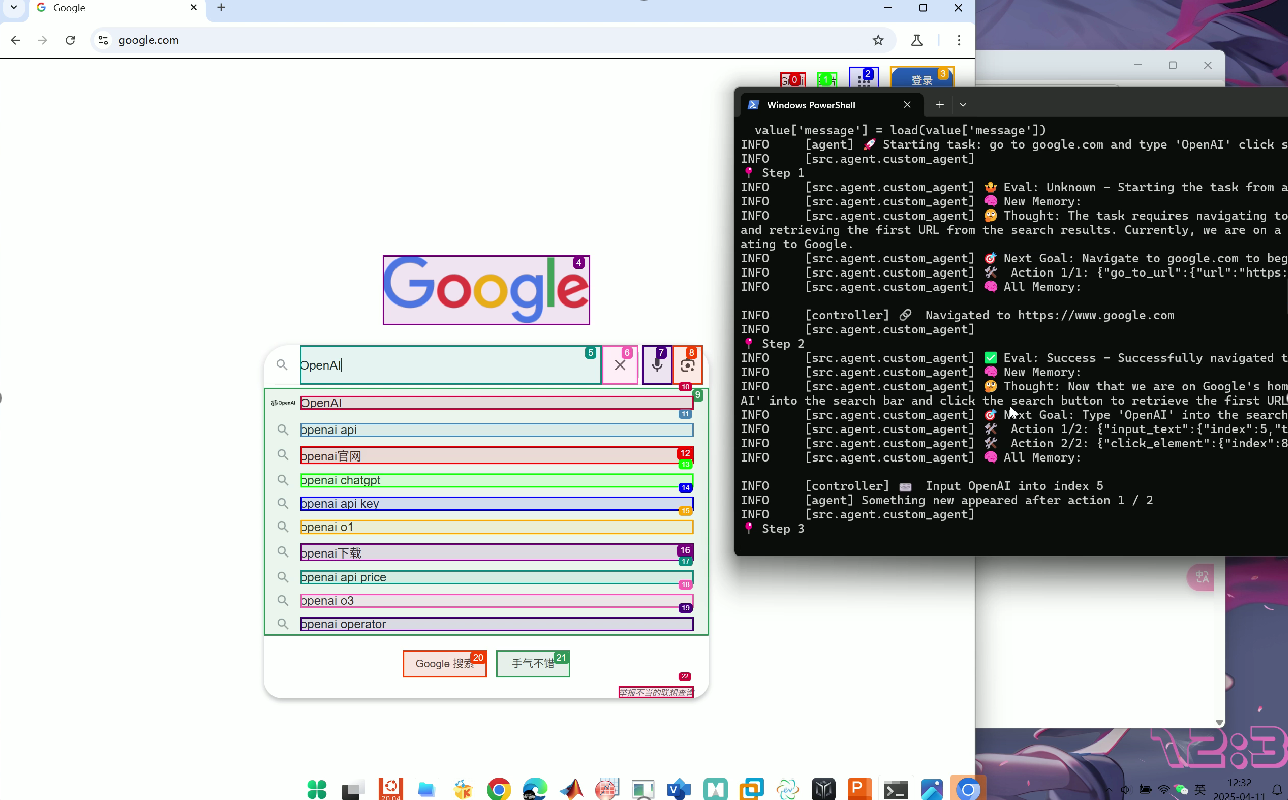Bookmark this page with the star
The height and width of the screenshot is (800, 1288).
(x=878, y=40)
